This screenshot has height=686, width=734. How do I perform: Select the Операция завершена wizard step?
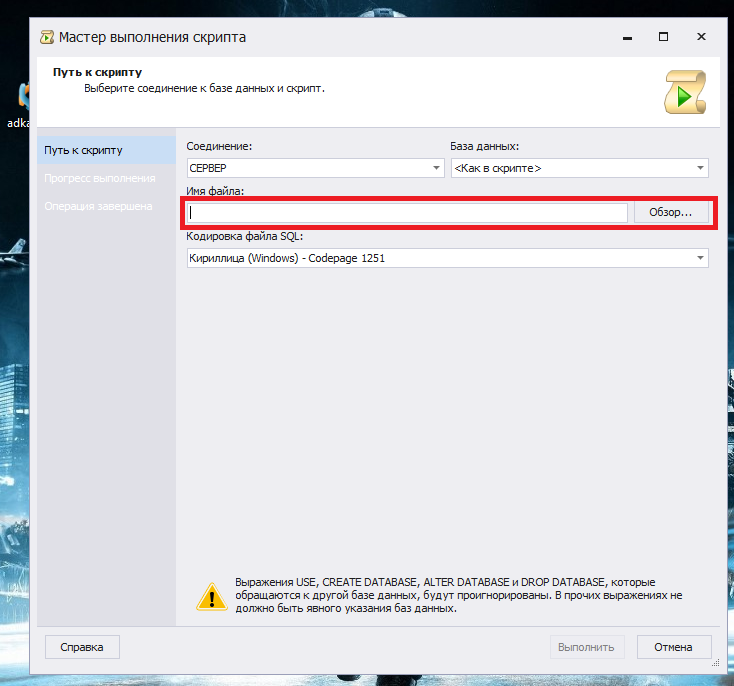pyautogui.click(x=106, y=207)
